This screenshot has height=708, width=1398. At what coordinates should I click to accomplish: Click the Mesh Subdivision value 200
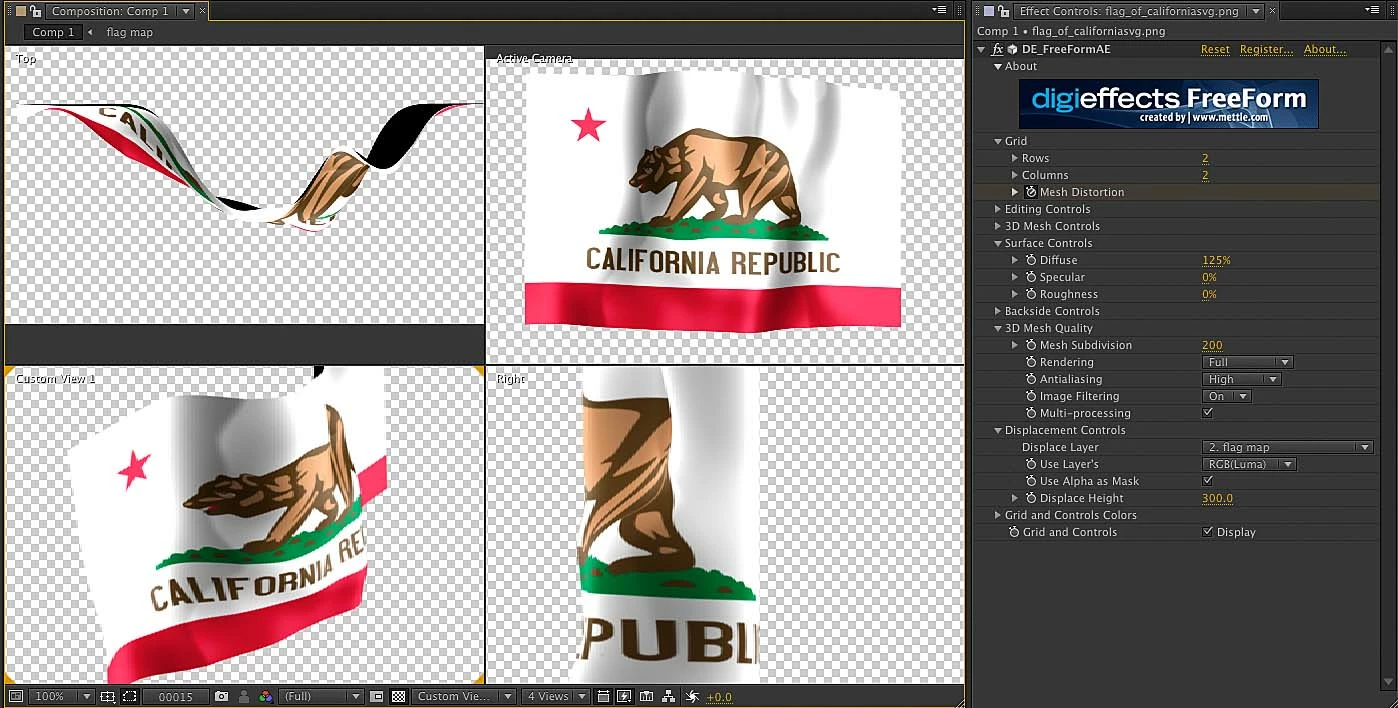pos(1212,345)
